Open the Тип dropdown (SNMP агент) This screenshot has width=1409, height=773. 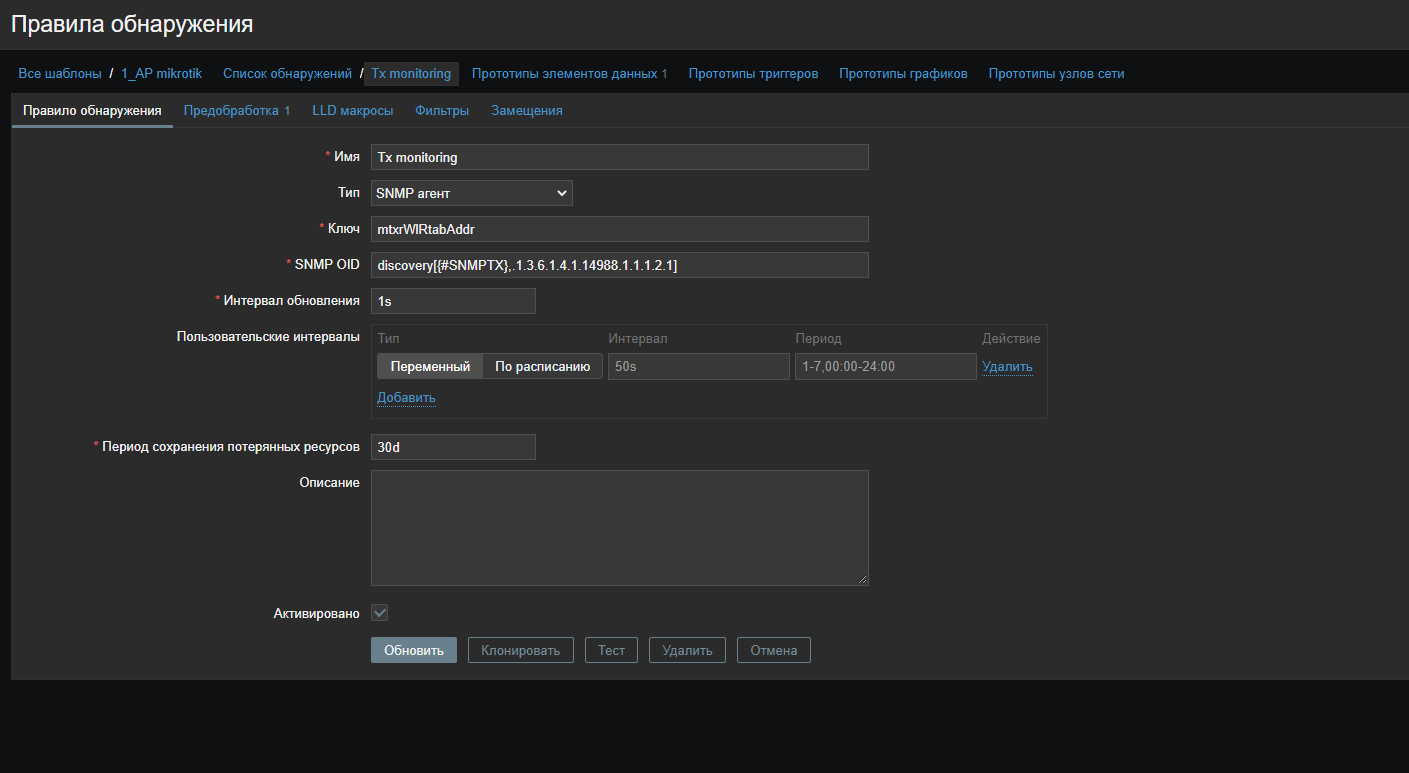(471, 193)
